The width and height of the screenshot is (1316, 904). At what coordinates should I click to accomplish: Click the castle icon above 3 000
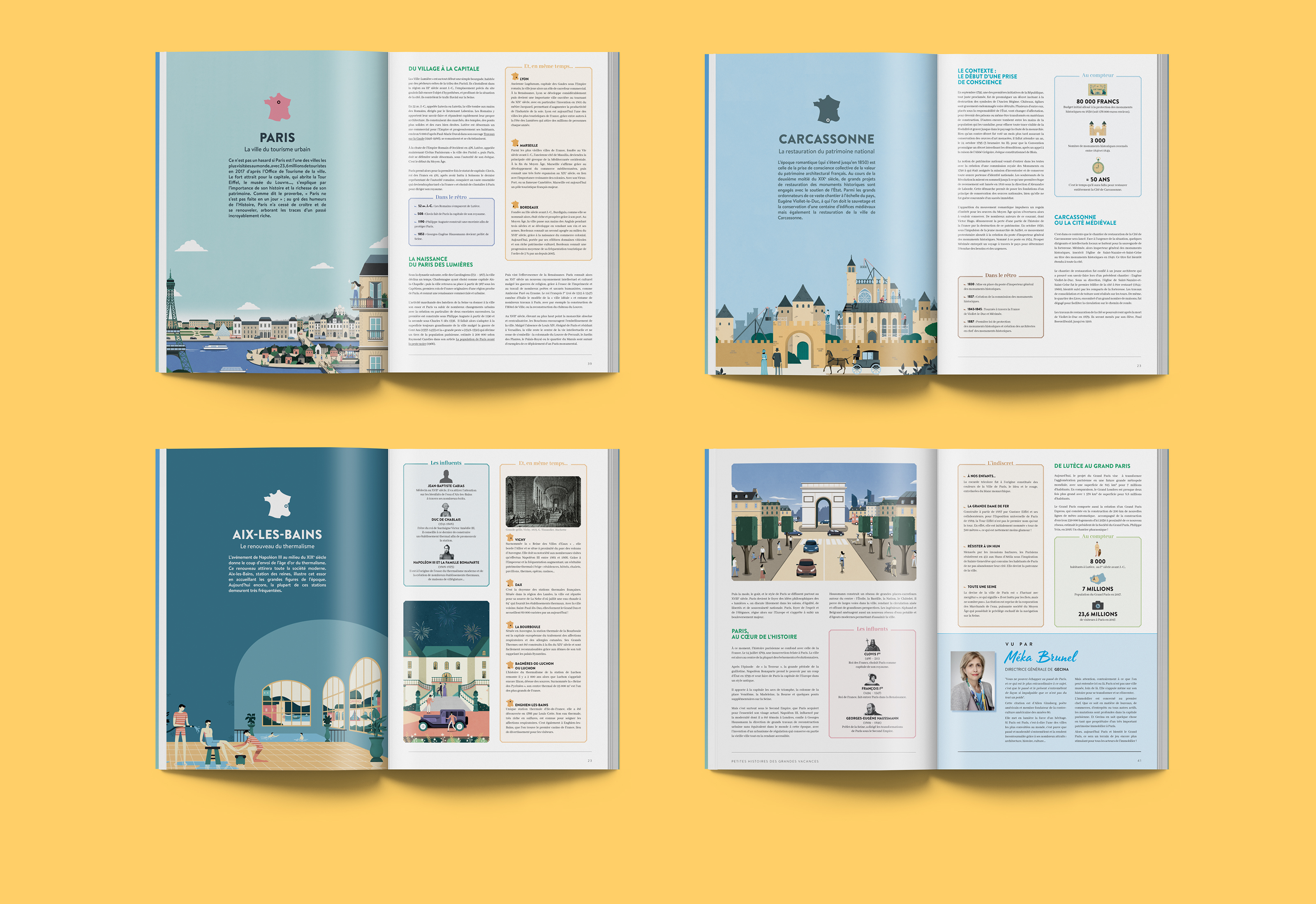(1097, 129)
